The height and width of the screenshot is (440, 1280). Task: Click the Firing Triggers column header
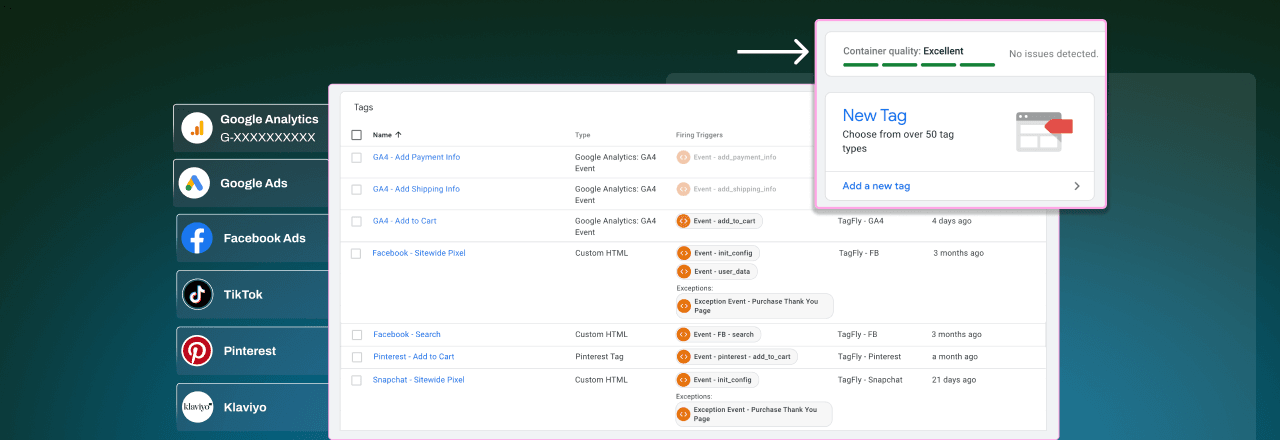pos(699,134)
